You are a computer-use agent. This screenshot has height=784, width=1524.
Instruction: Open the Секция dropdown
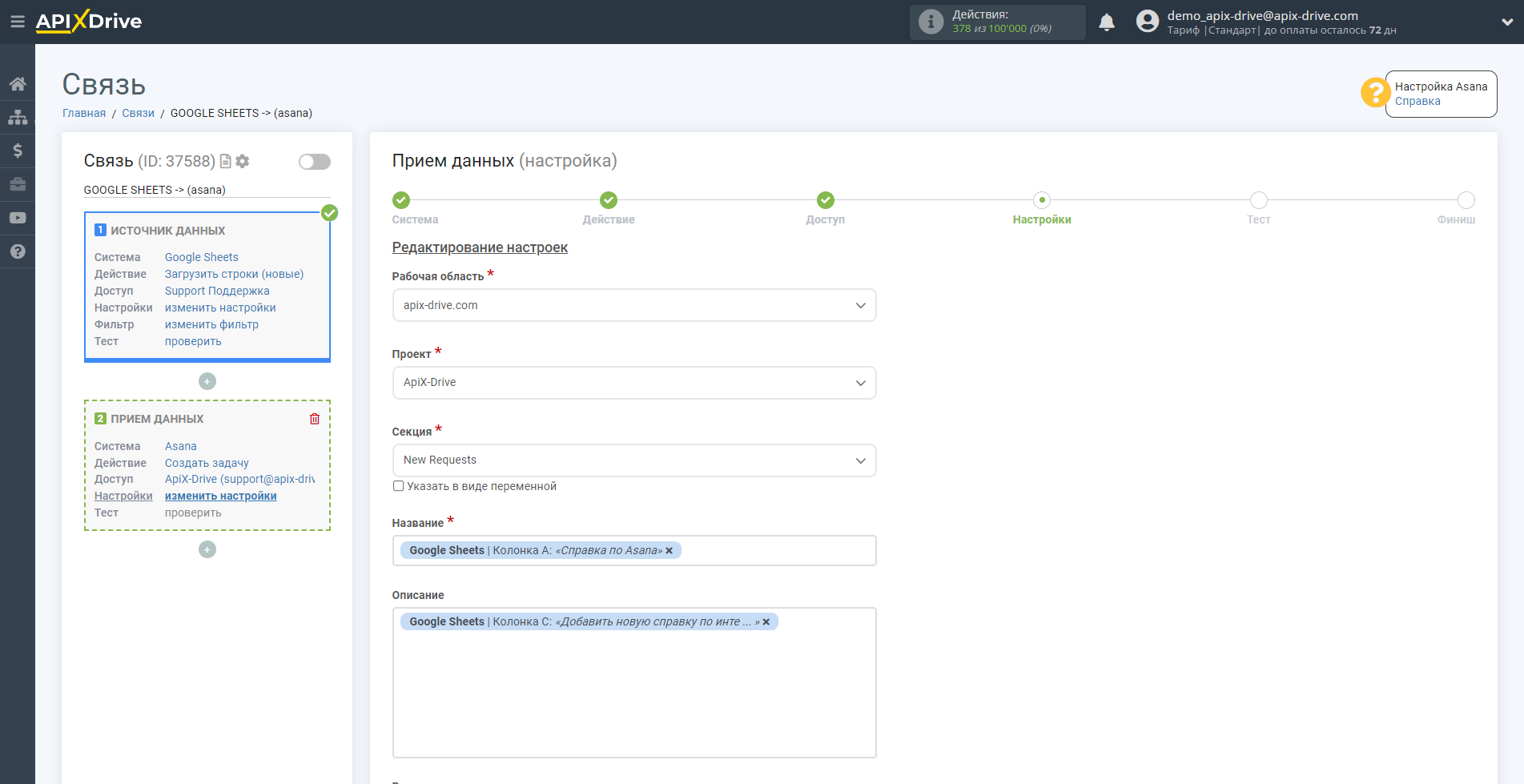(634, 460)
